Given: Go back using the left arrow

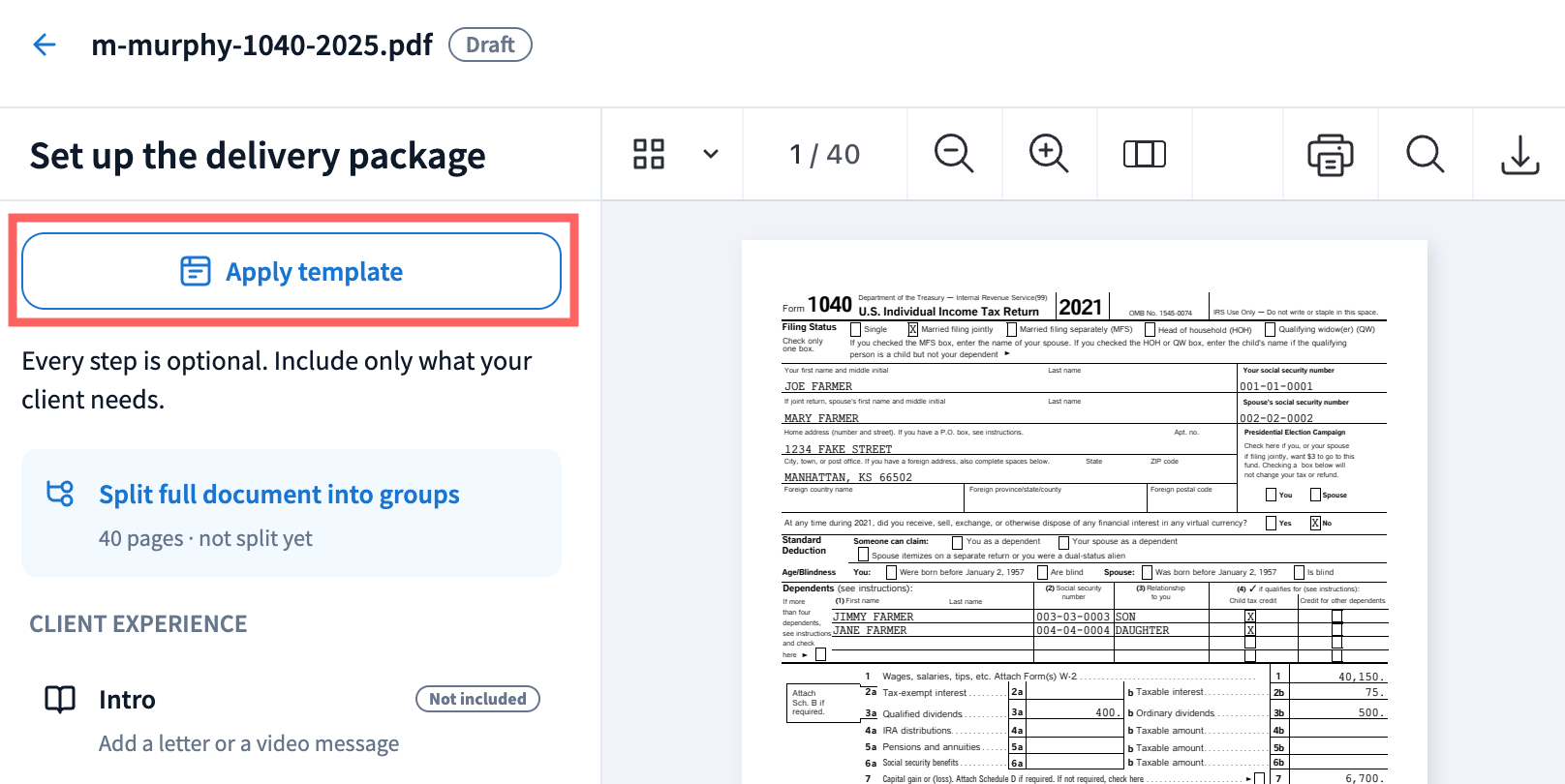Looking at the screenshot, I should click(x=45, y=45).
